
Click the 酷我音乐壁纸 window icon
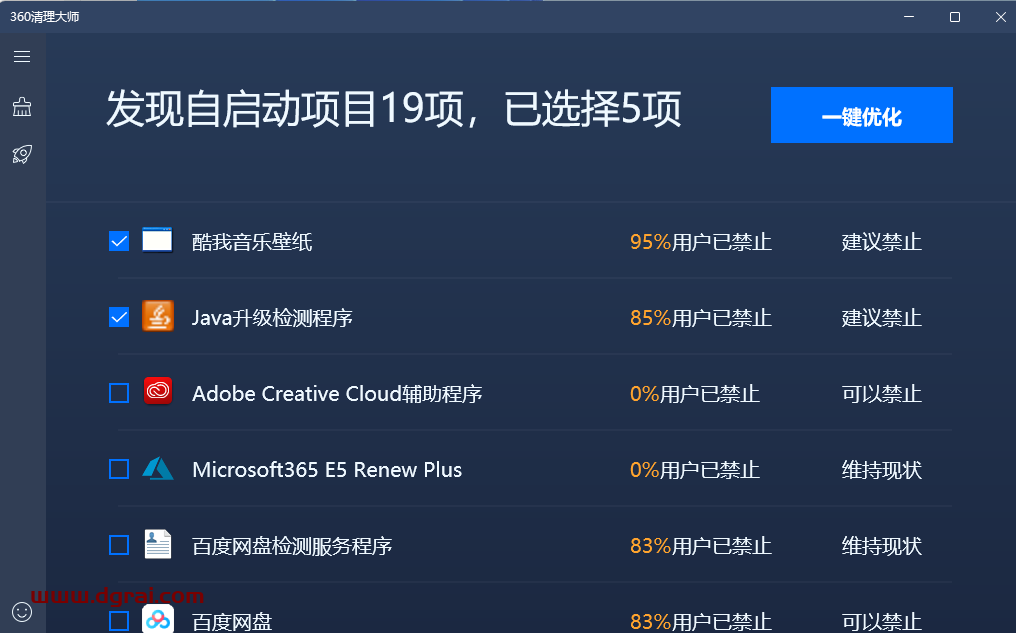[157, 240]
